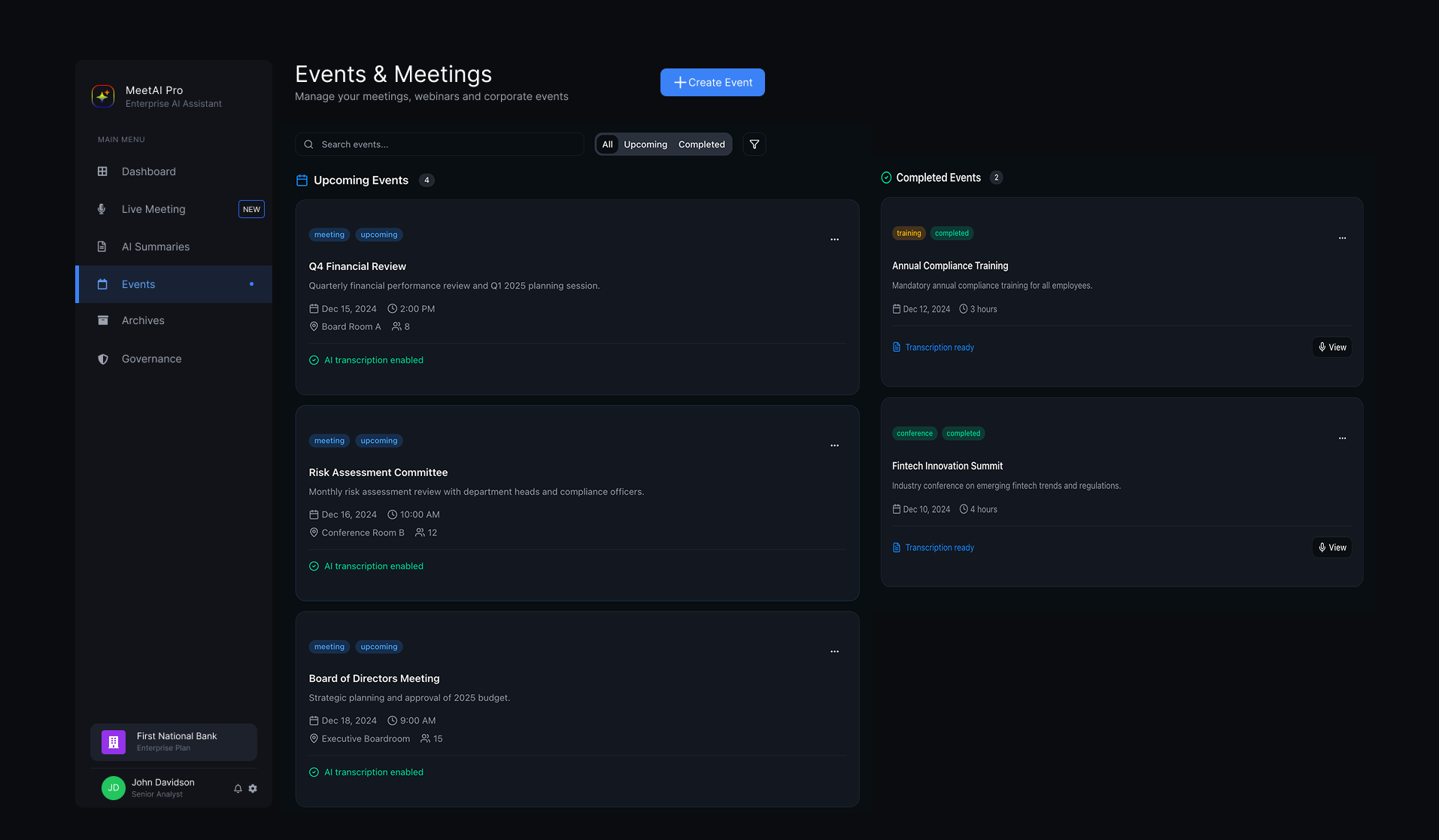This screenshot has width=1439, height=840.
Task: Expand options for the Fintech Innovation Summit card
Action: pos(1342,438)
